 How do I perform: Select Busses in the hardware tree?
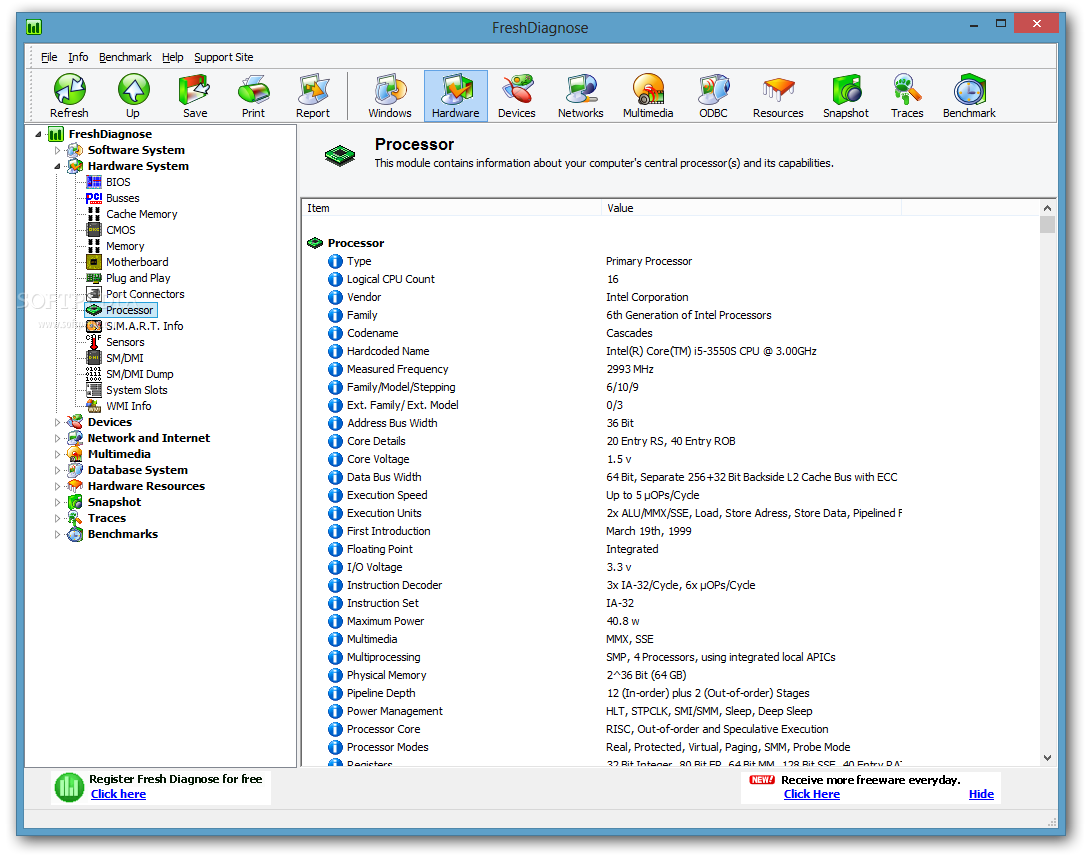click(123, 198)
